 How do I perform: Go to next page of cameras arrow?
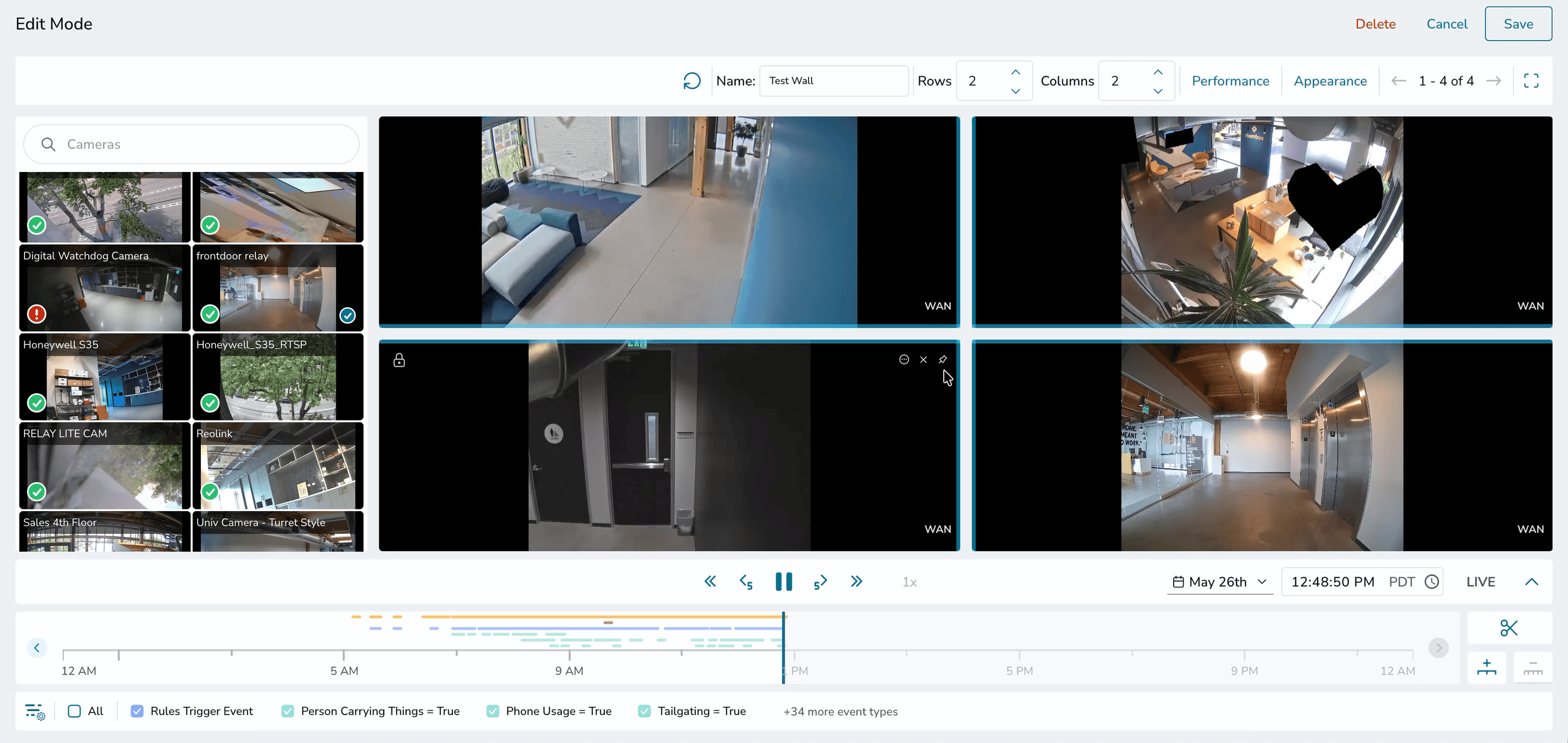click(x=1493, y=81)
